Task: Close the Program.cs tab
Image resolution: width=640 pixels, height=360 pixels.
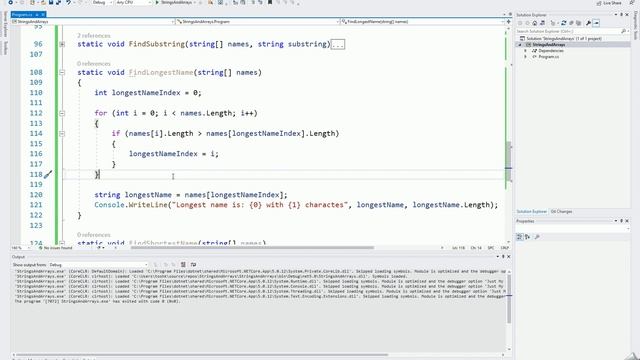Action: pos(43,15)
